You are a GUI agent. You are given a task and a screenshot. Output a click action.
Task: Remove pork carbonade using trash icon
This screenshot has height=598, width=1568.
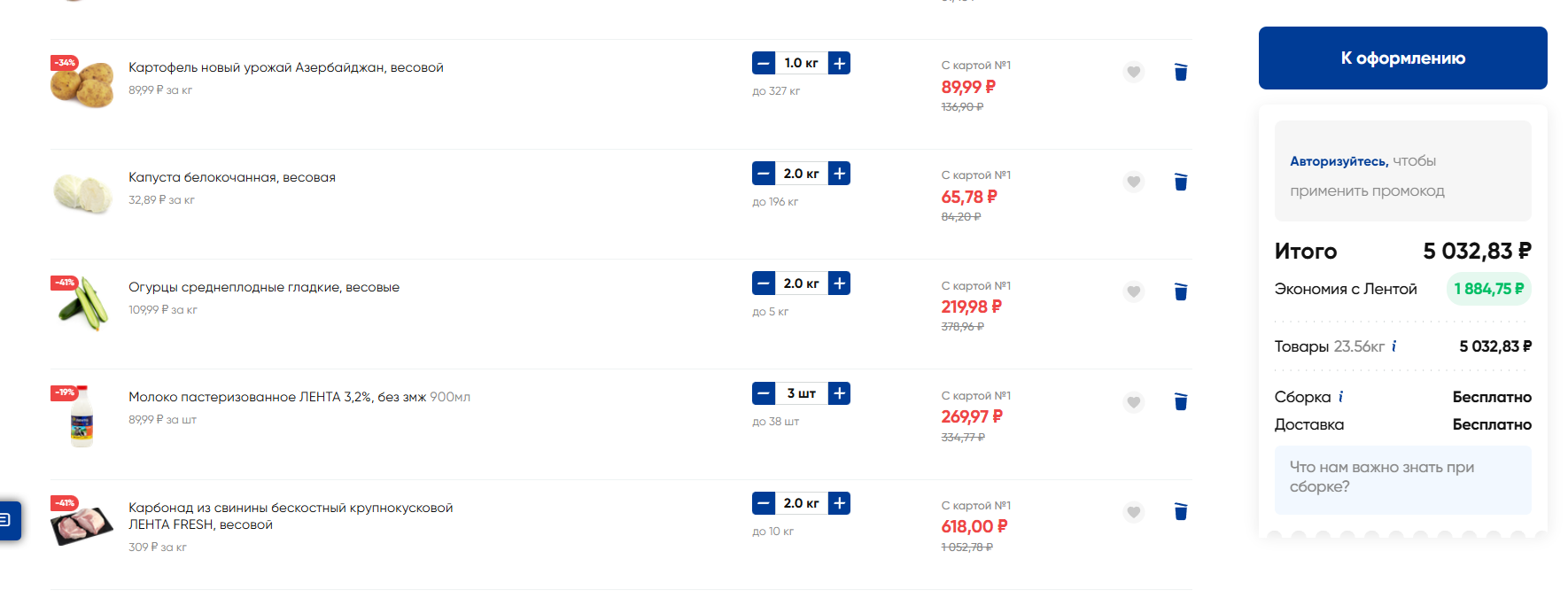click(x=1180, y=511)
